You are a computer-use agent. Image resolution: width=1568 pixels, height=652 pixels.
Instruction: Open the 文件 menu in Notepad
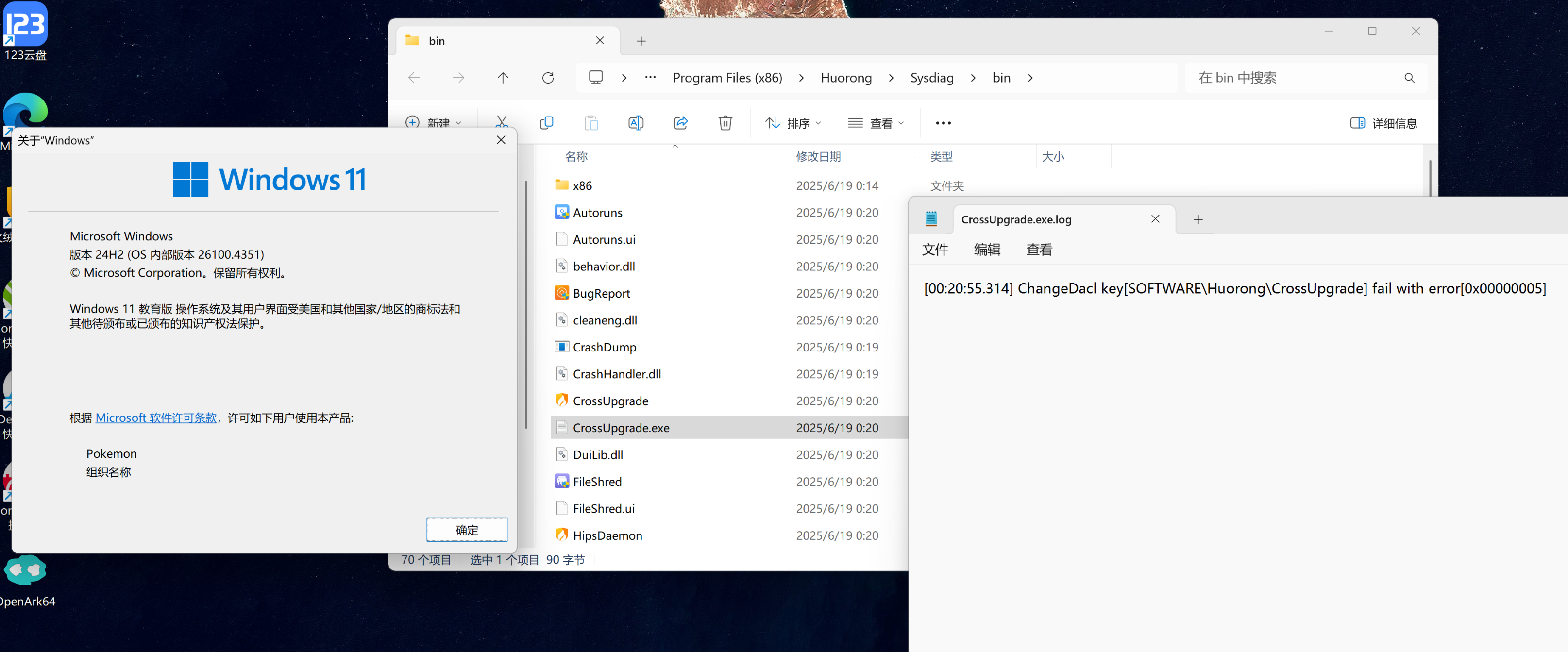pos(935,250)
